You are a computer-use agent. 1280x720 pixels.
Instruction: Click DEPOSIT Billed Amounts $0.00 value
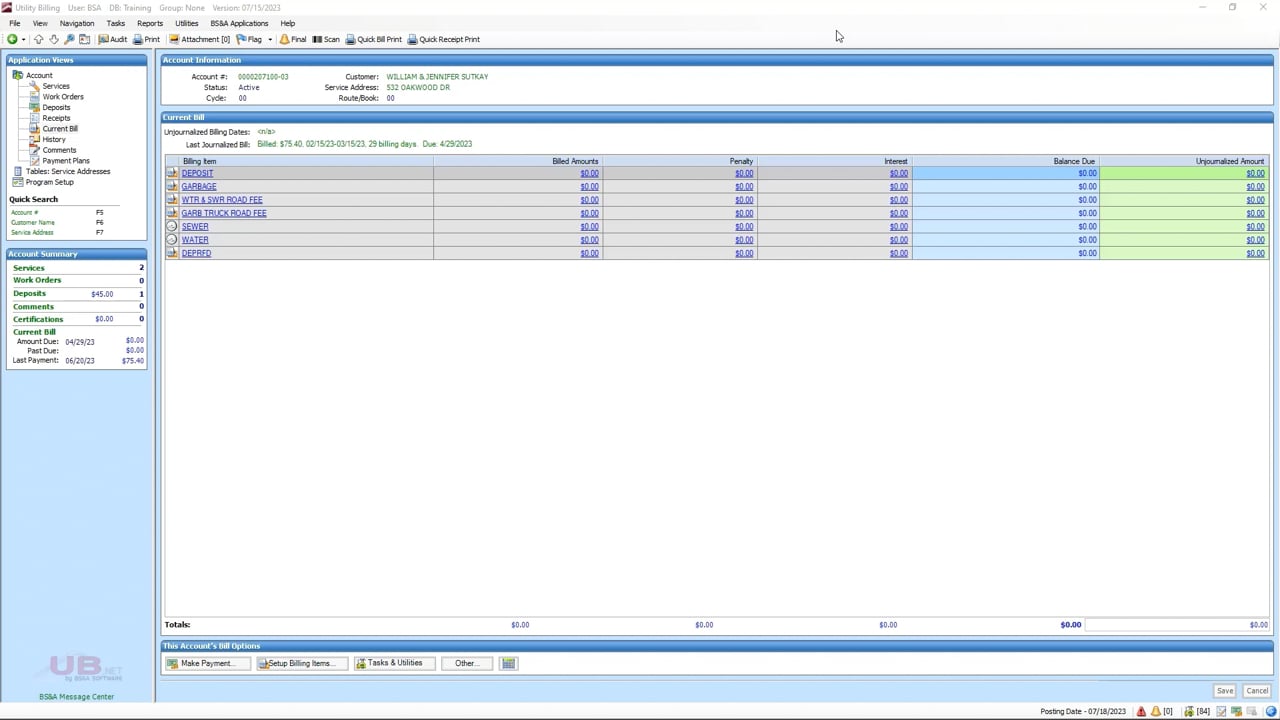pyautogui.click(x=589, y=173)
